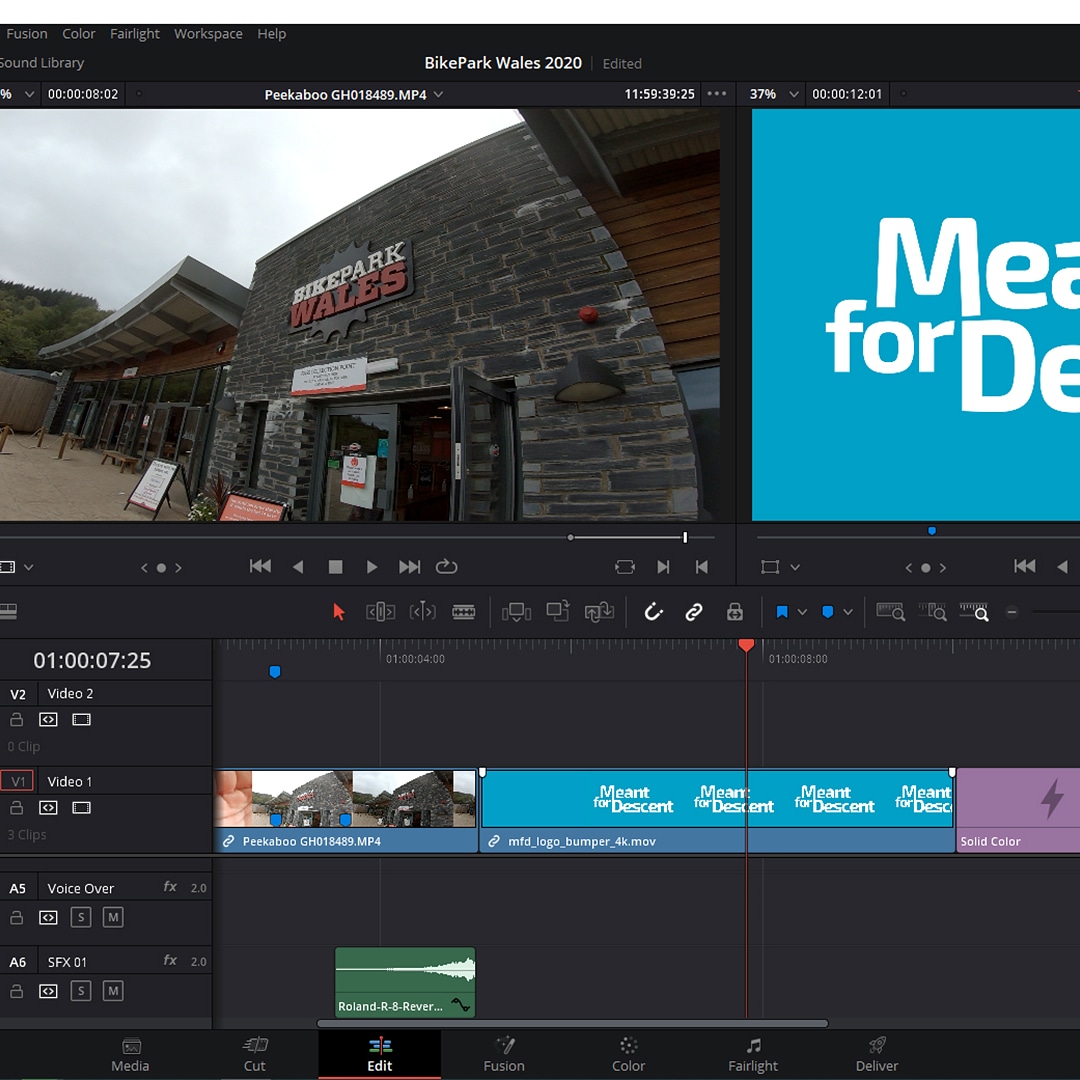Click the Replace Clip icon
This screenshot has height=1080, width=1080.
pyautogui.click(x=599, y=612)
